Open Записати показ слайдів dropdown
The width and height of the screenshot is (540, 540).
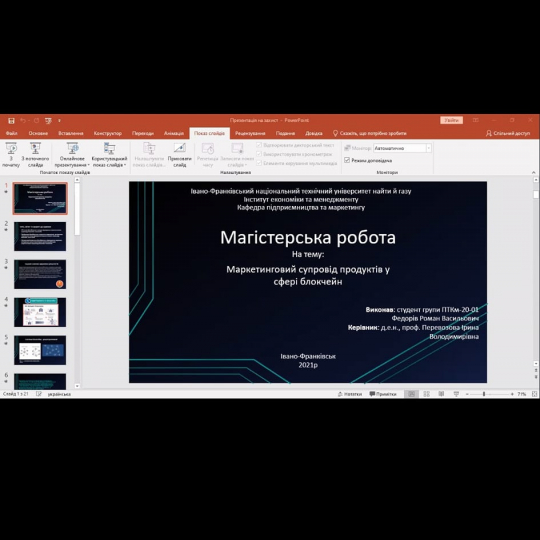point(237,155)
